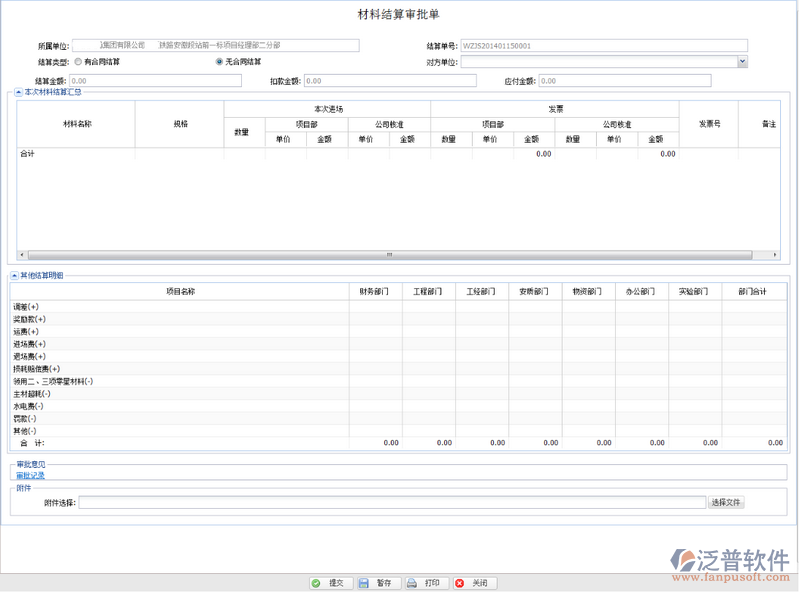800x593 pixels.
Task: Click the 泛普软件 logo watermark
Action: point(731,564)
